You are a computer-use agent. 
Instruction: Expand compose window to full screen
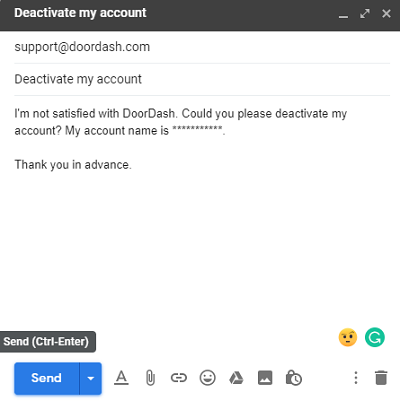[365, 14]
